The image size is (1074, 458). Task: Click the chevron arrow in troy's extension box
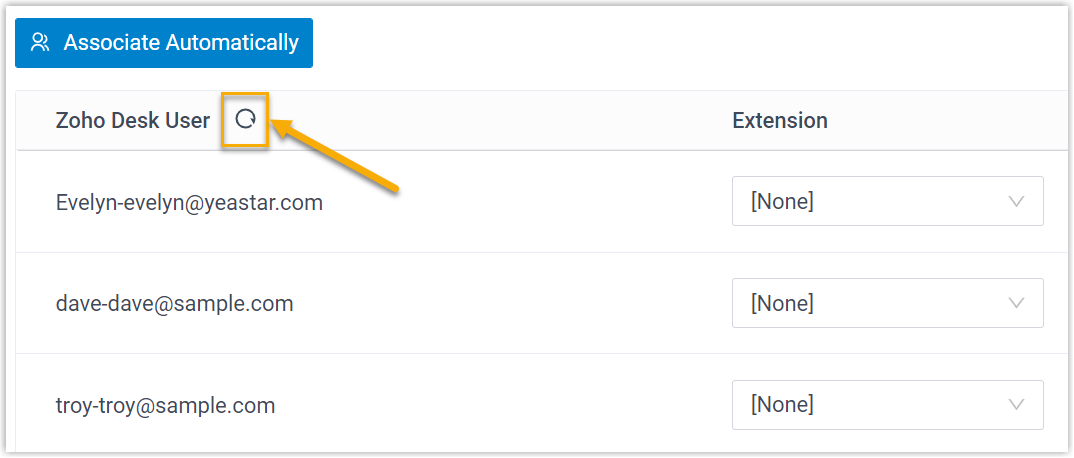(x=1017, y=405)
